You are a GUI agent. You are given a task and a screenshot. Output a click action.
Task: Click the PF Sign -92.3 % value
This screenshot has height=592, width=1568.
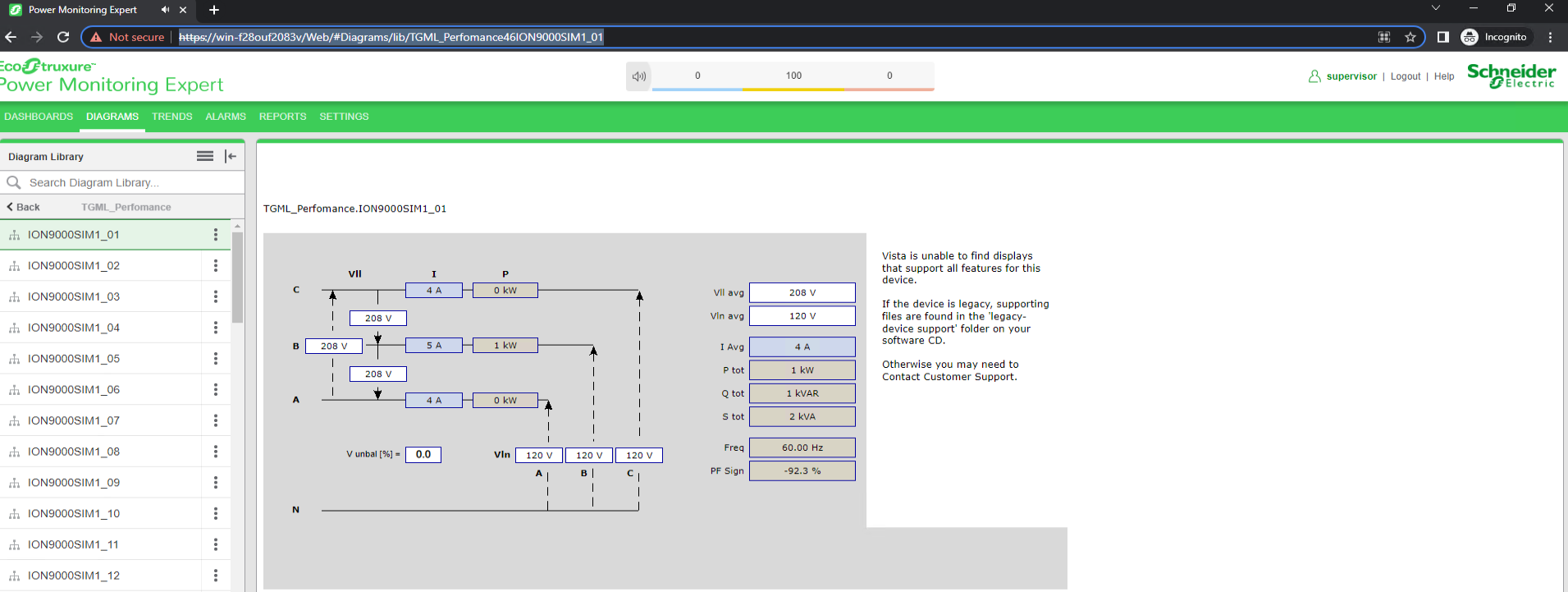tap(802, 470)
